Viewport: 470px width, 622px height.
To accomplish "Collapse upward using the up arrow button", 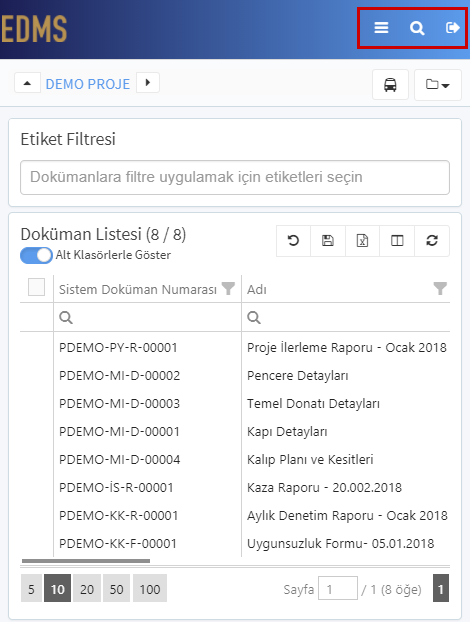I will [27, 83].
